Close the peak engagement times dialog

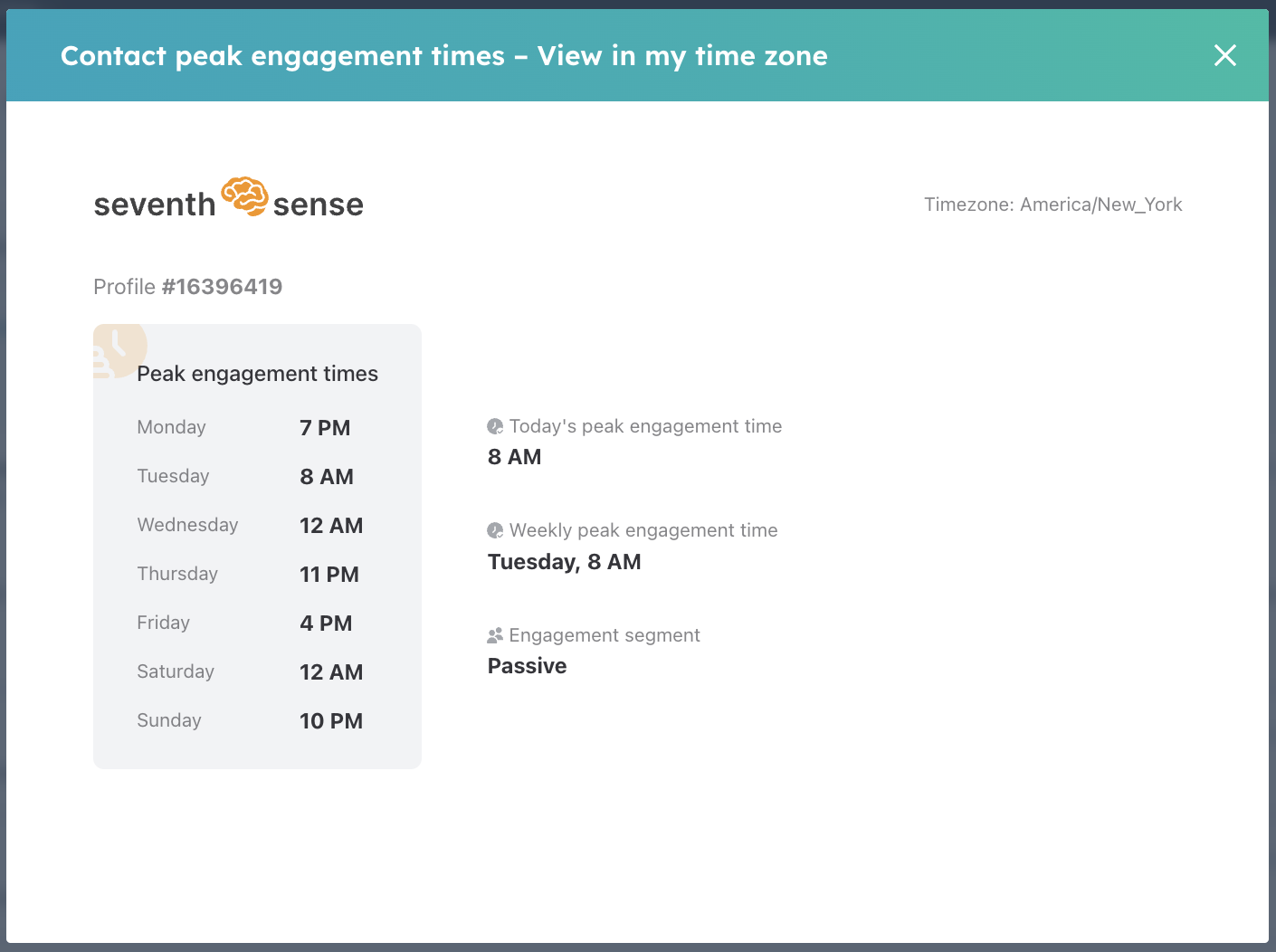[1225, 55]
